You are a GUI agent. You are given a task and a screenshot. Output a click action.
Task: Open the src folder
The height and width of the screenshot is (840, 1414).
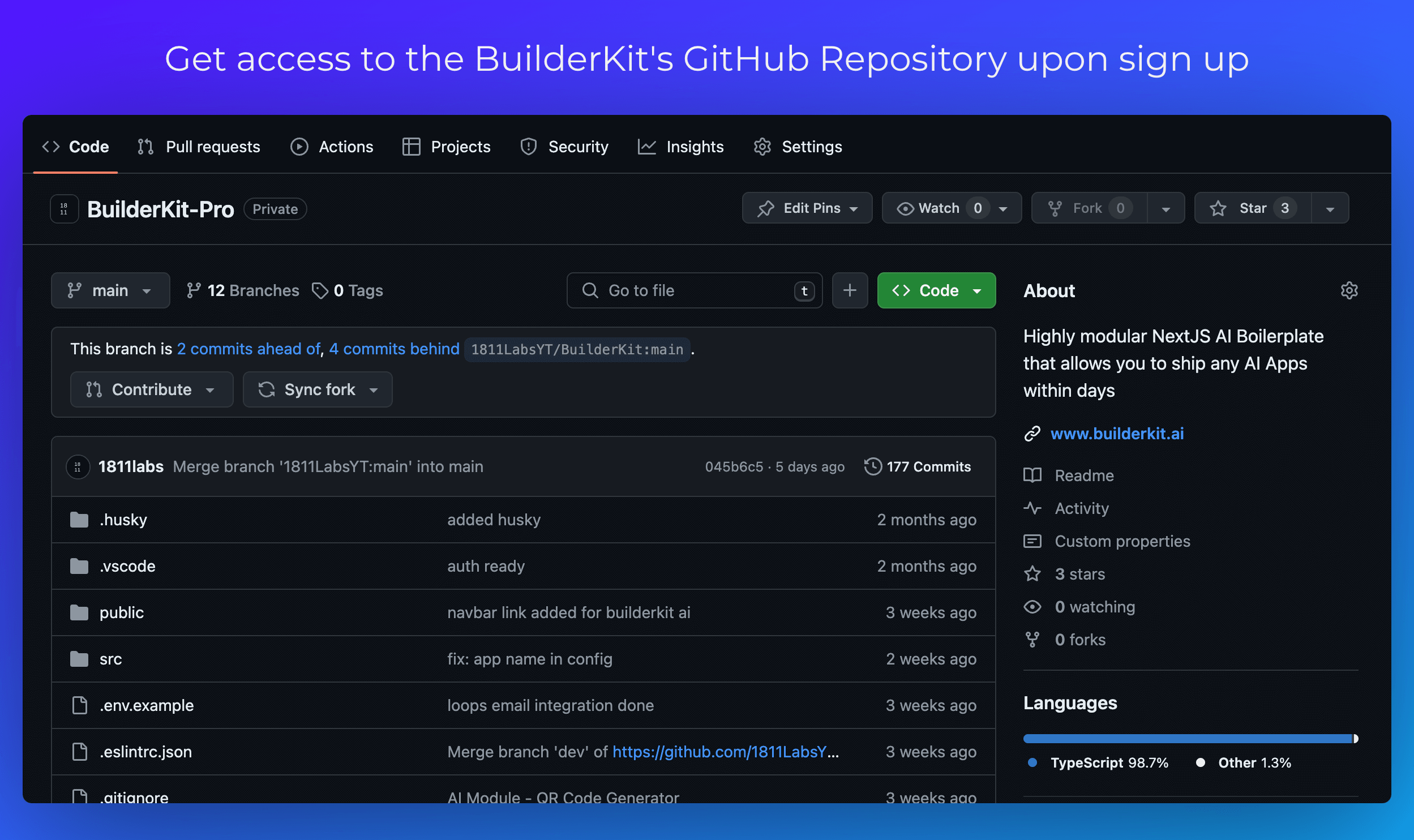[111, 659]
